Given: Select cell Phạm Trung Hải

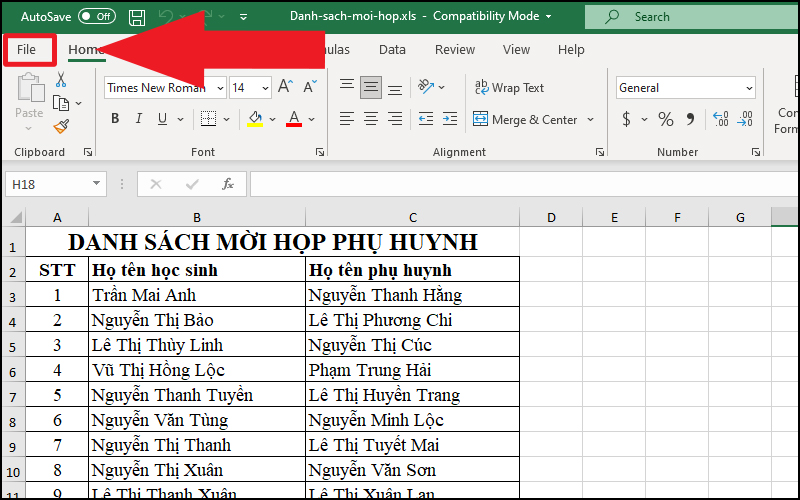Looking at the screenshot, I should 412,370.
